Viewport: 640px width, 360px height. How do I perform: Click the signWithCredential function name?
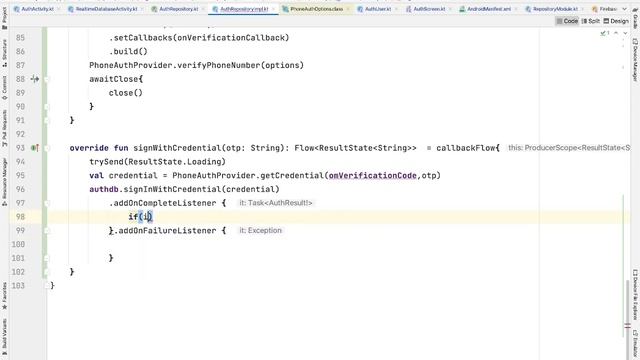pos(177,148)
